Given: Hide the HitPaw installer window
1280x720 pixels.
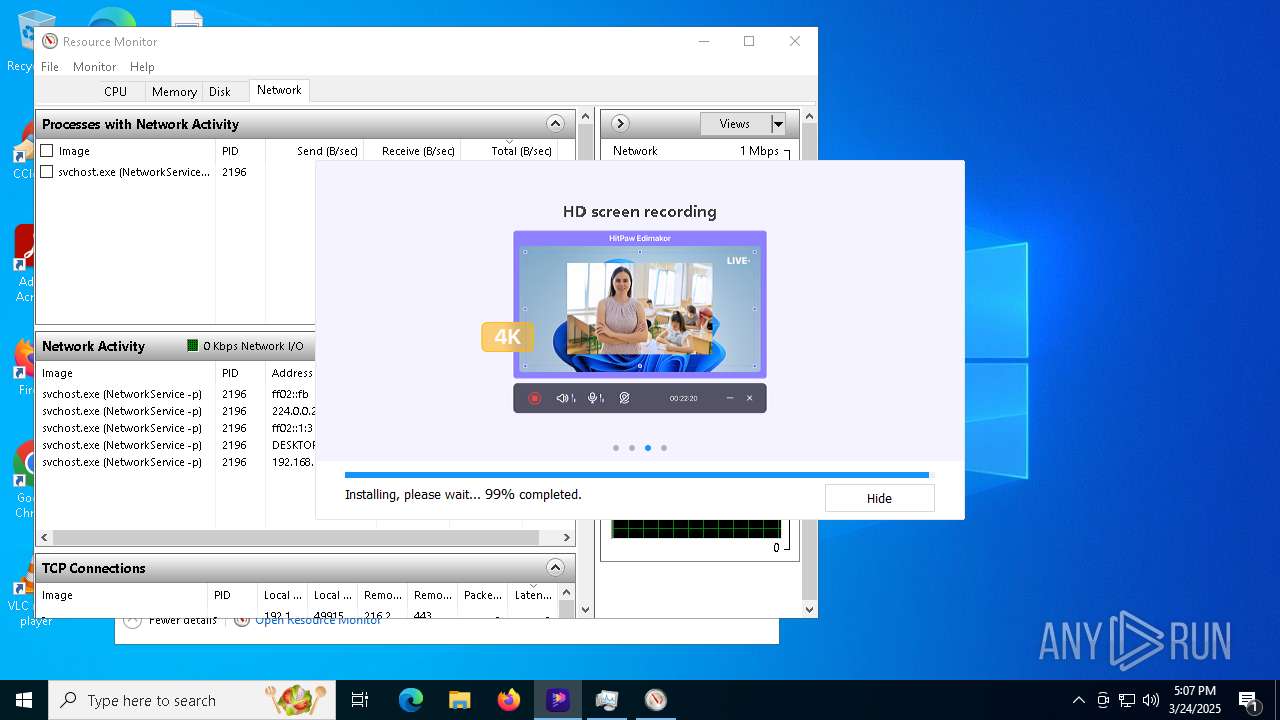Looking at the screenshot, I should click(x=879, y=498).
